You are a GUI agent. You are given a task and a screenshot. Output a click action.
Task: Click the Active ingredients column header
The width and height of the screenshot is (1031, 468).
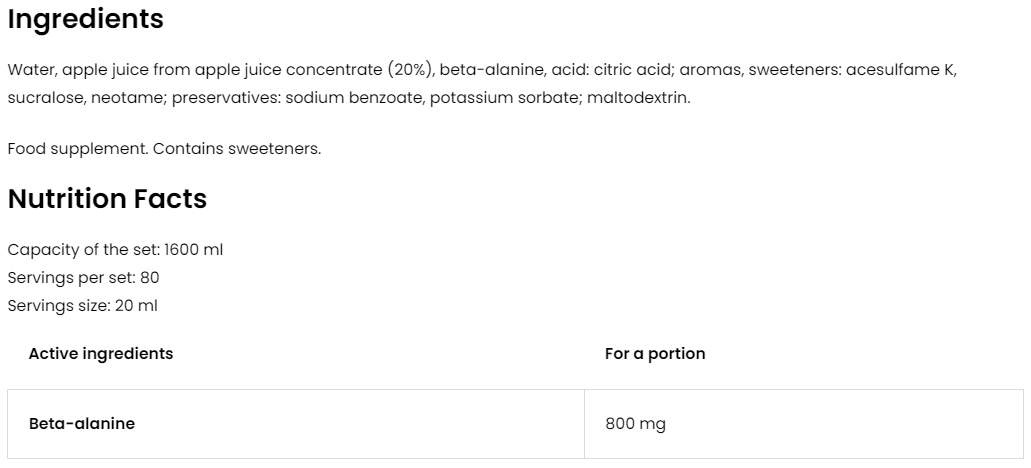click(101, 353)
